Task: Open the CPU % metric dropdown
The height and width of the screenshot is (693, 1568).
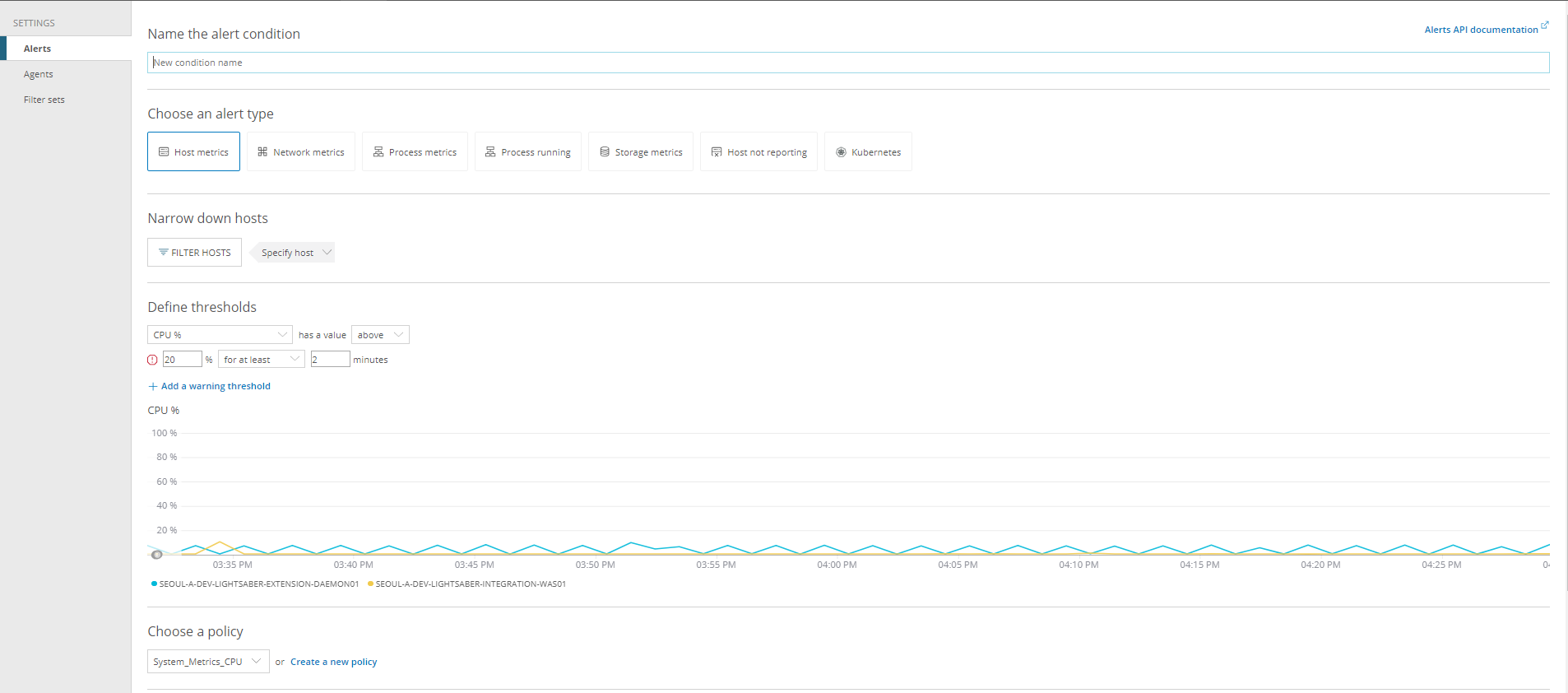Action: click(x=220, y=335)
